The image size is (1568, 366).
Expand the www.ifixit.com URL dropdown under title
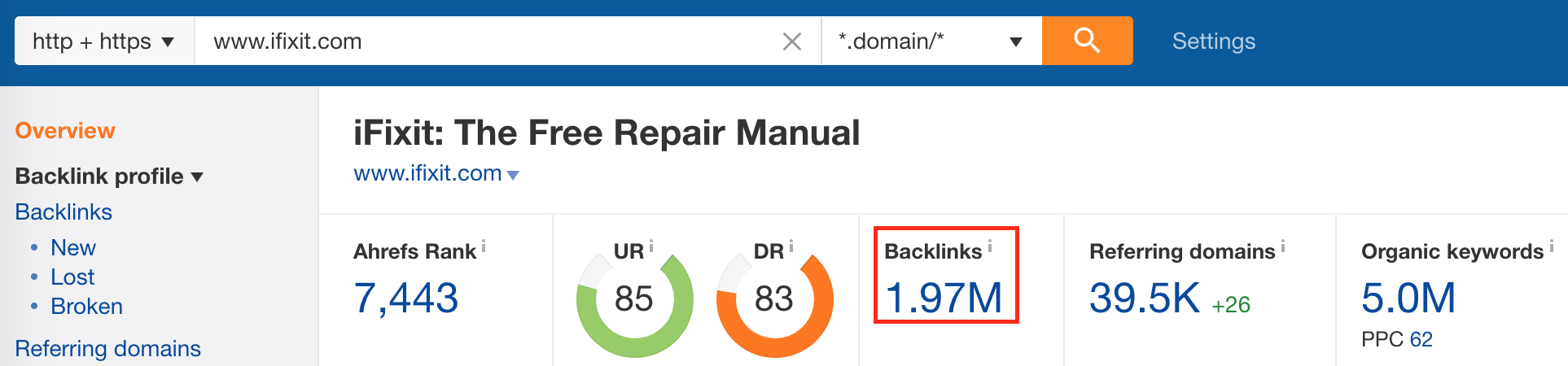point(513,175)
